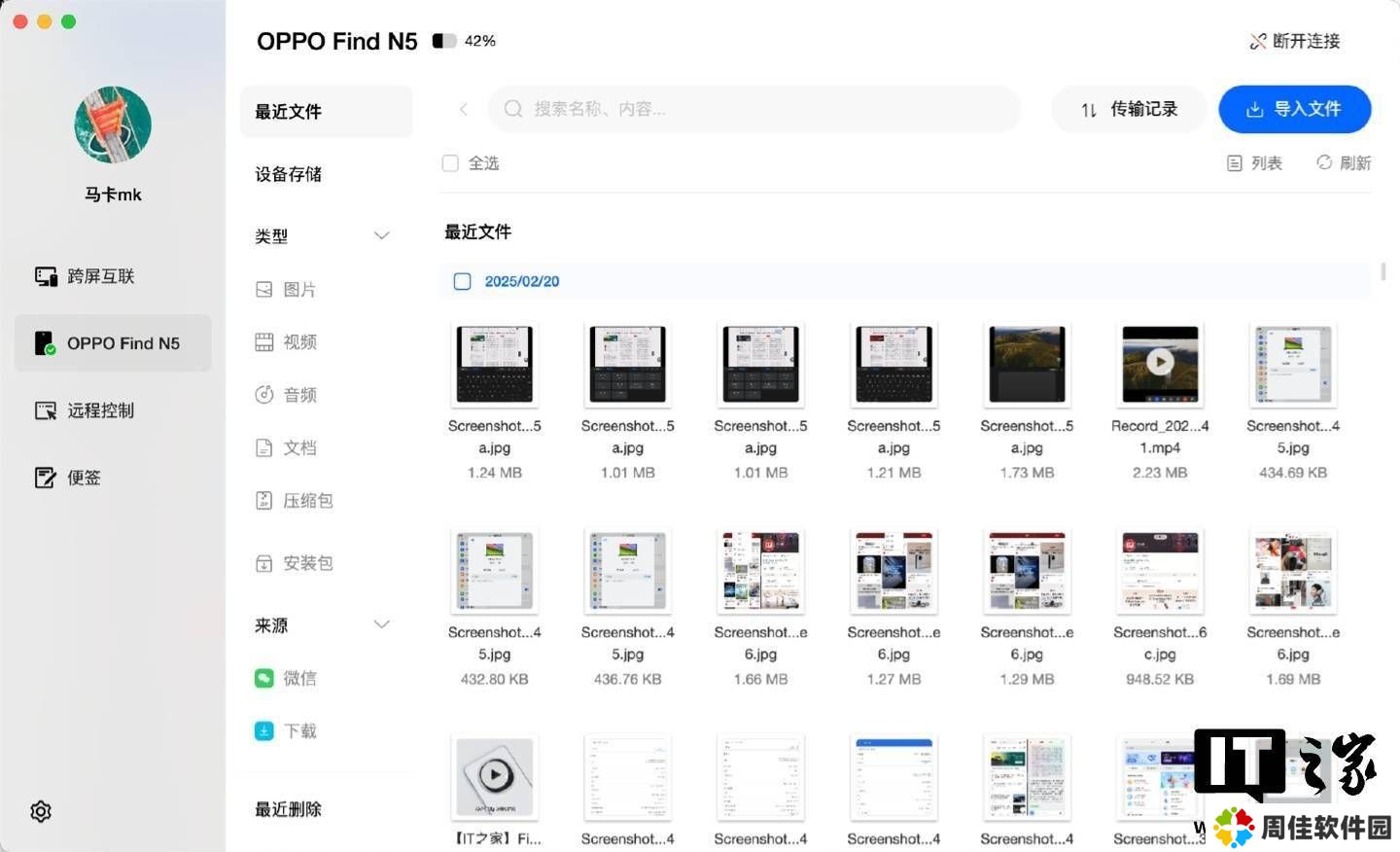The height and width of the screenshot is (852, 1400).
Task: Select the 434.69 KB screenshot thumbnail
Action: pyautogui.click(x=1293, y=364)
